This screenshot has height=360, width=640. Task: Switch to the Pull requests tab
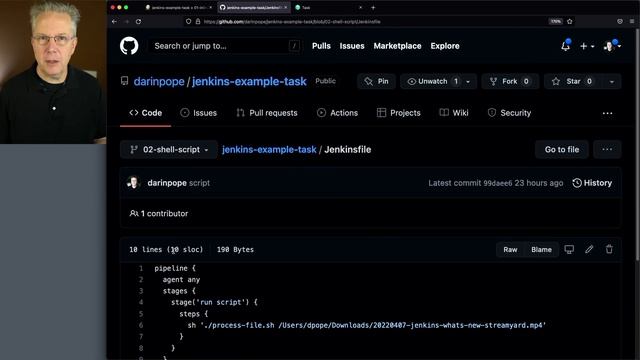pyautogui.click(x=267, y=113)
